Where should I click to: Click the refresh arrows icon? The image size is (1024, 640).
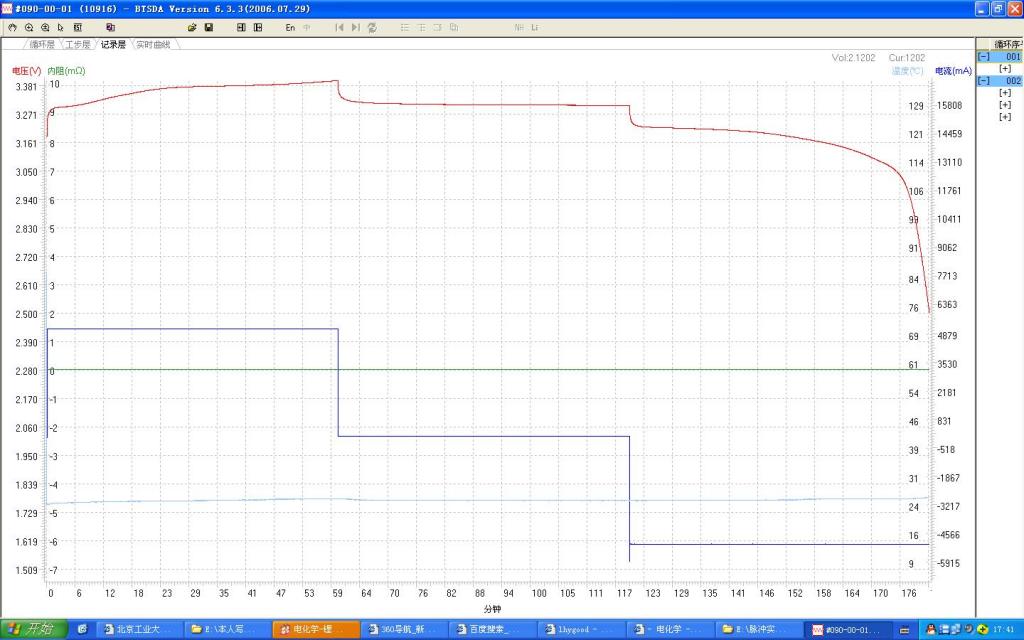372,27
